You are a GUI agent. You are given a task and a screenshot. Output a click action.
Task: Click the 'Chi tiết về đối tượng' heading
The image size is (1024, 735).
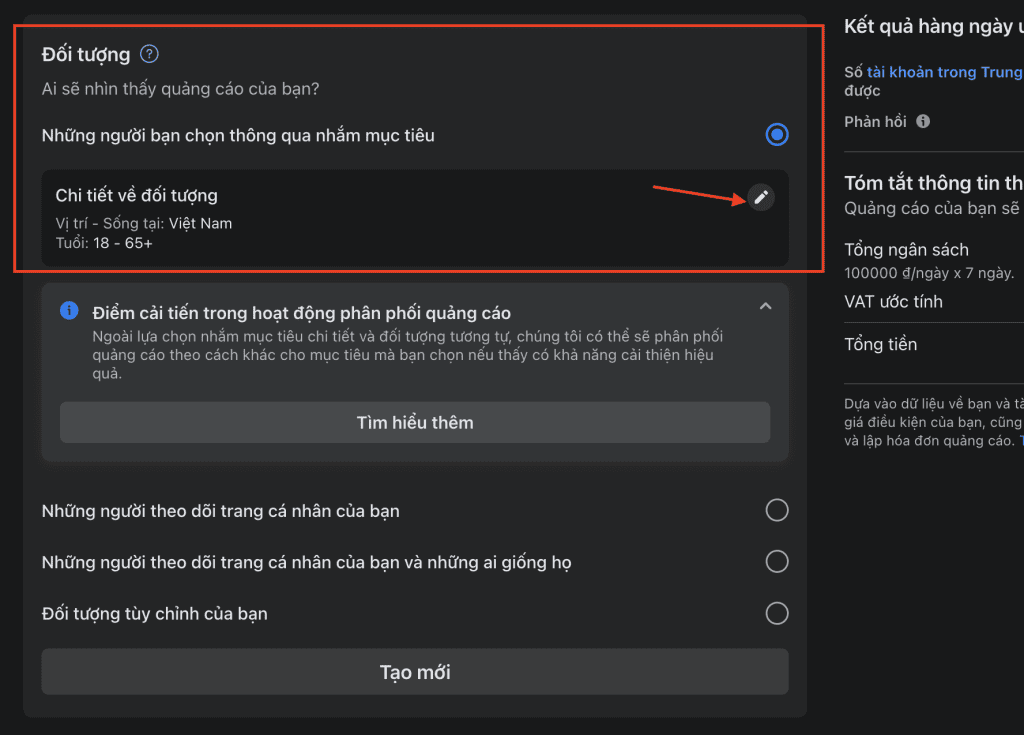point(136,195)
